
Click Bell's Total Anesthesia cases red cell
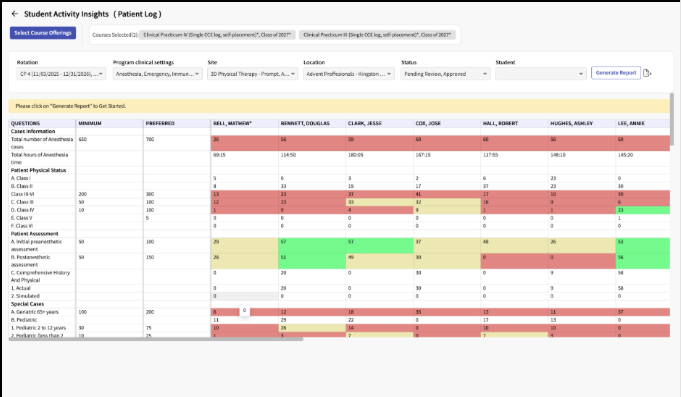pyautogui.click(x=245, y=143)
